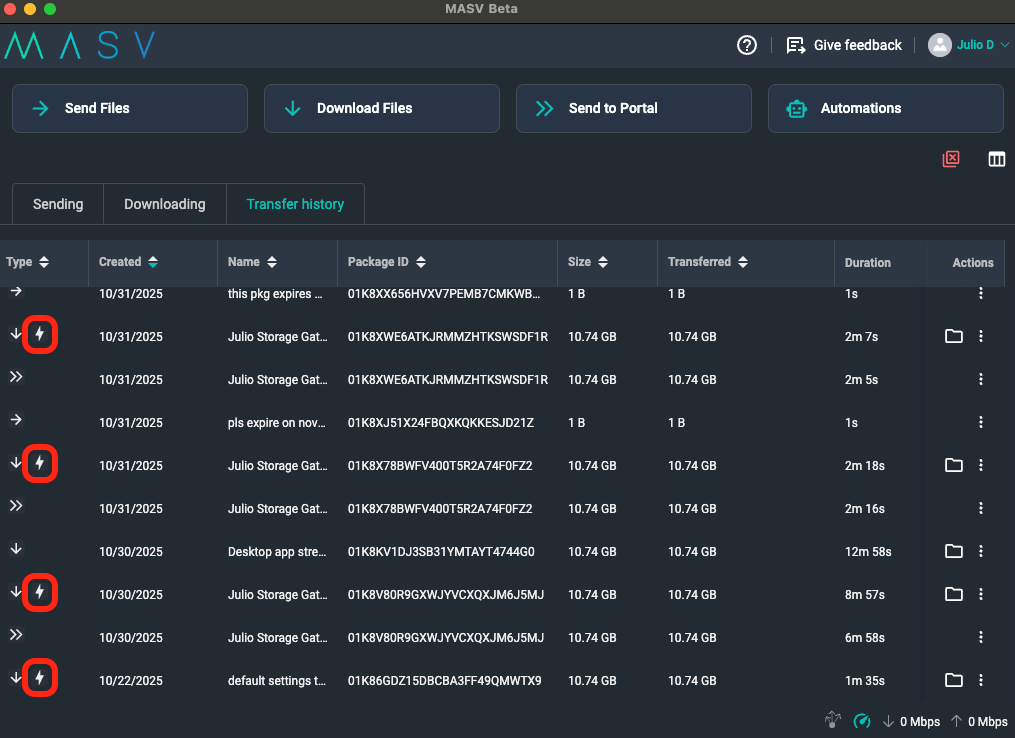Screen dimensions: 1015x738
Task: Click the network icon in bottom status bar
Action: point(833,719)
